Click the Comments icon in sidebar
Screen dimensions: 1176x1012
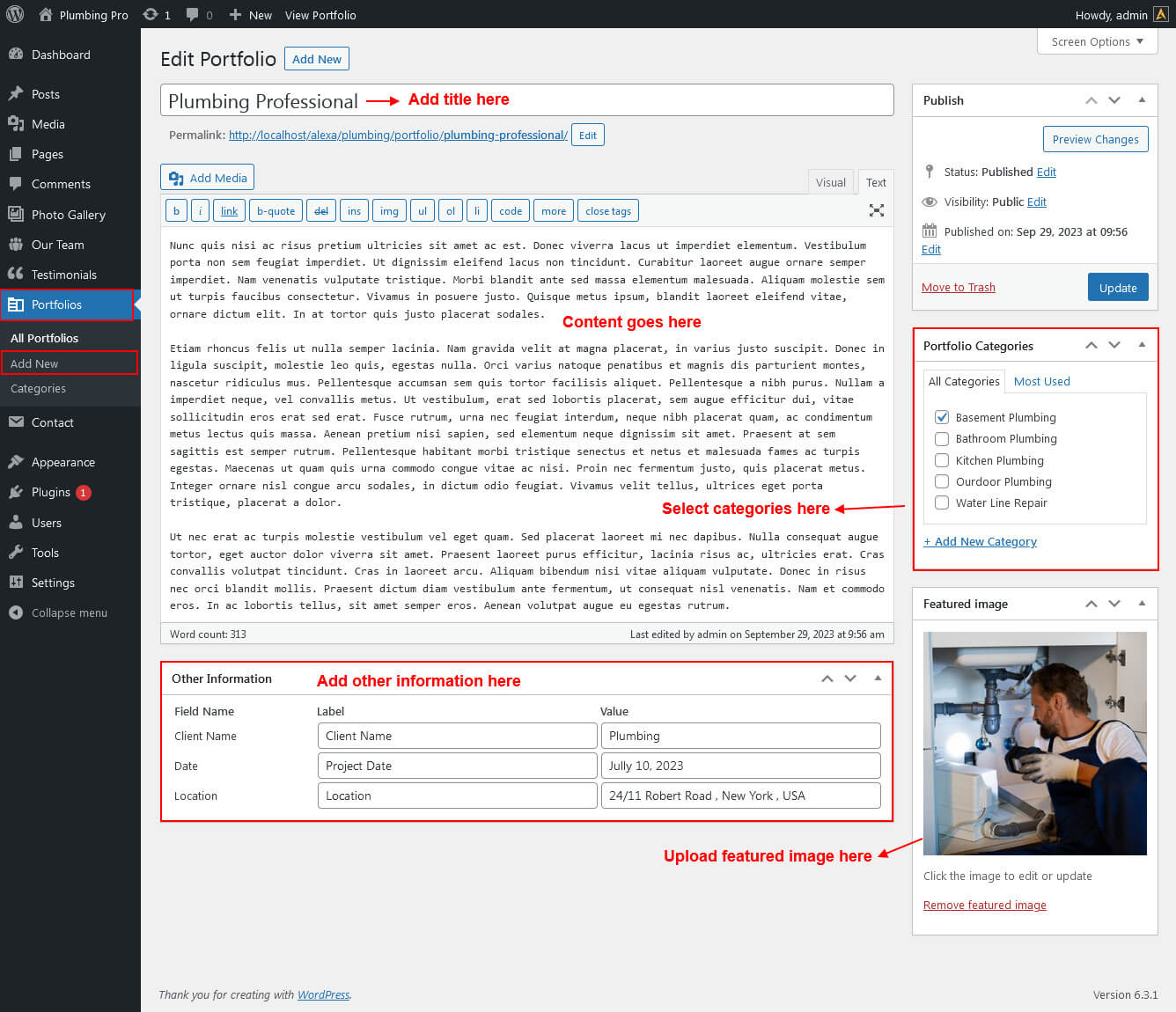16,183
